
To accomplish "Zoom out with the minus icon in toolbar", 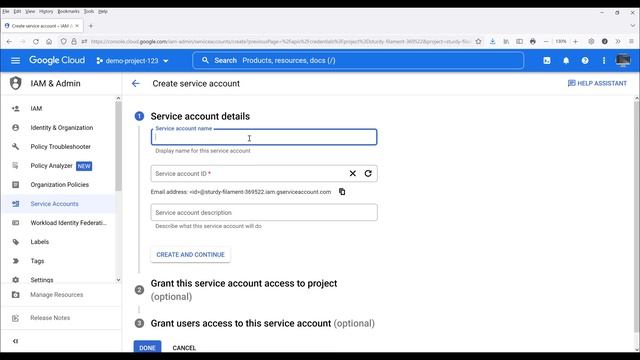I will (x=546, y=42).
